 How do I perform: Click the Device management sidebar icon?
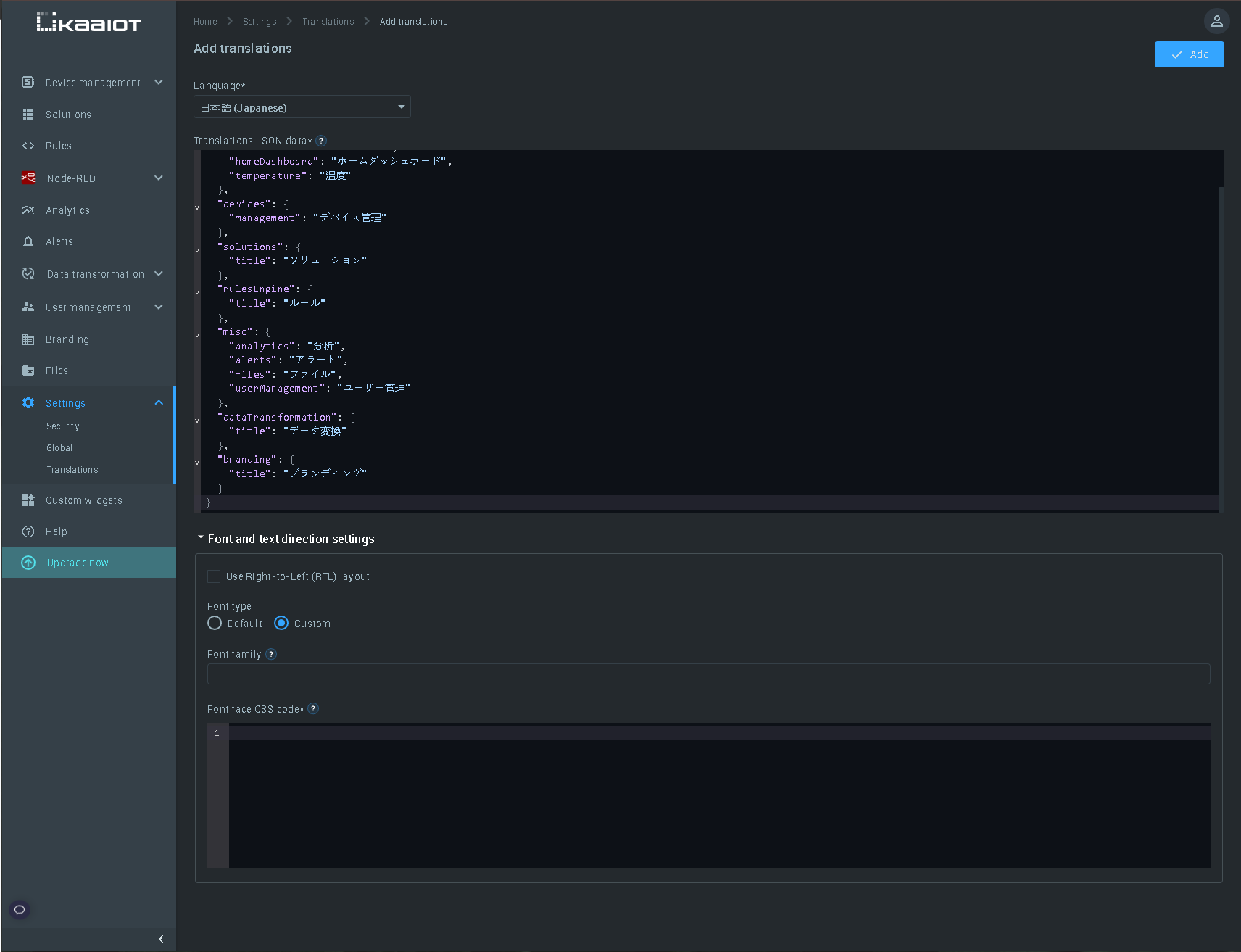[x=28, y=82]
